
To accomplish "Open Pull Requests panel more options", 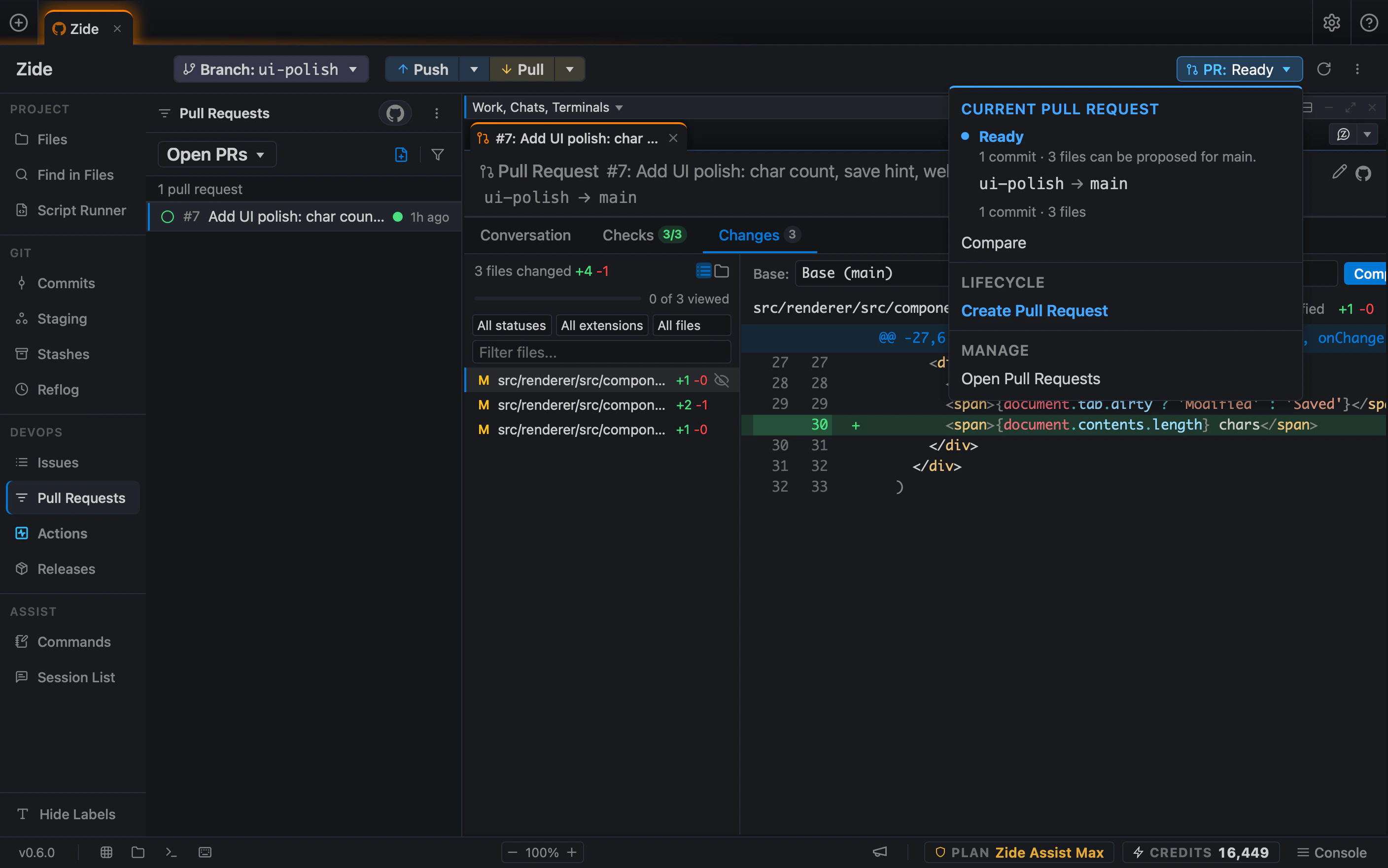I will [x=436, y=113].
